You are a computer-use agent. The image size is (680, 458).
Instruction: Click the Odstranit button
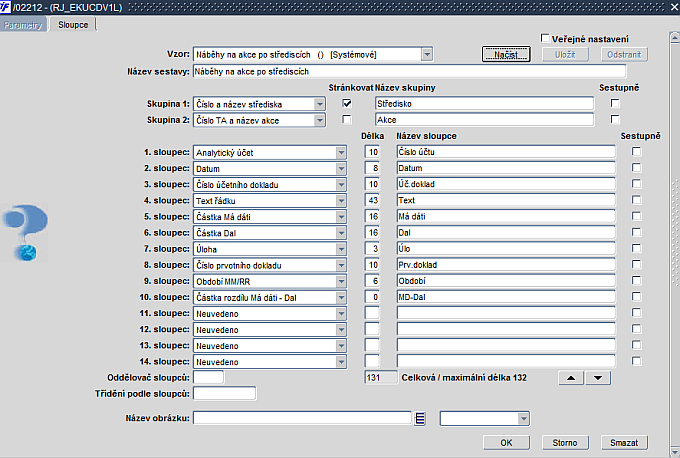(624, 55)
